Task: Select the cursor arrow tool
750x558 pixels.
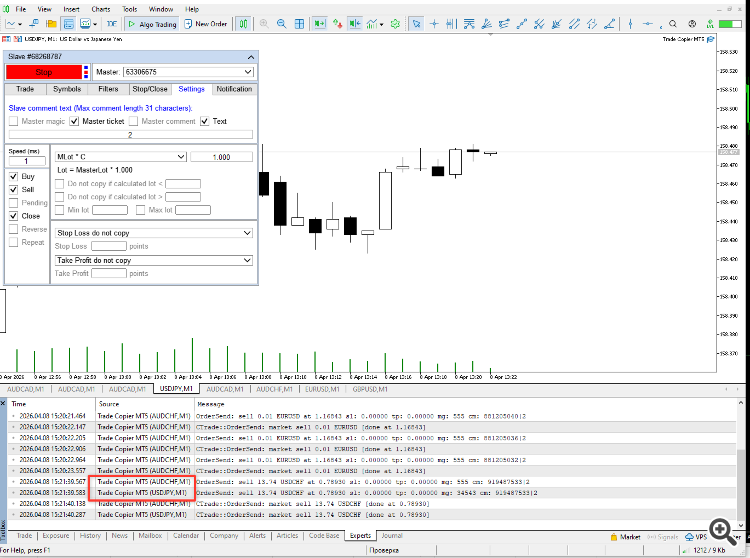Action: [x=417, y=23]
